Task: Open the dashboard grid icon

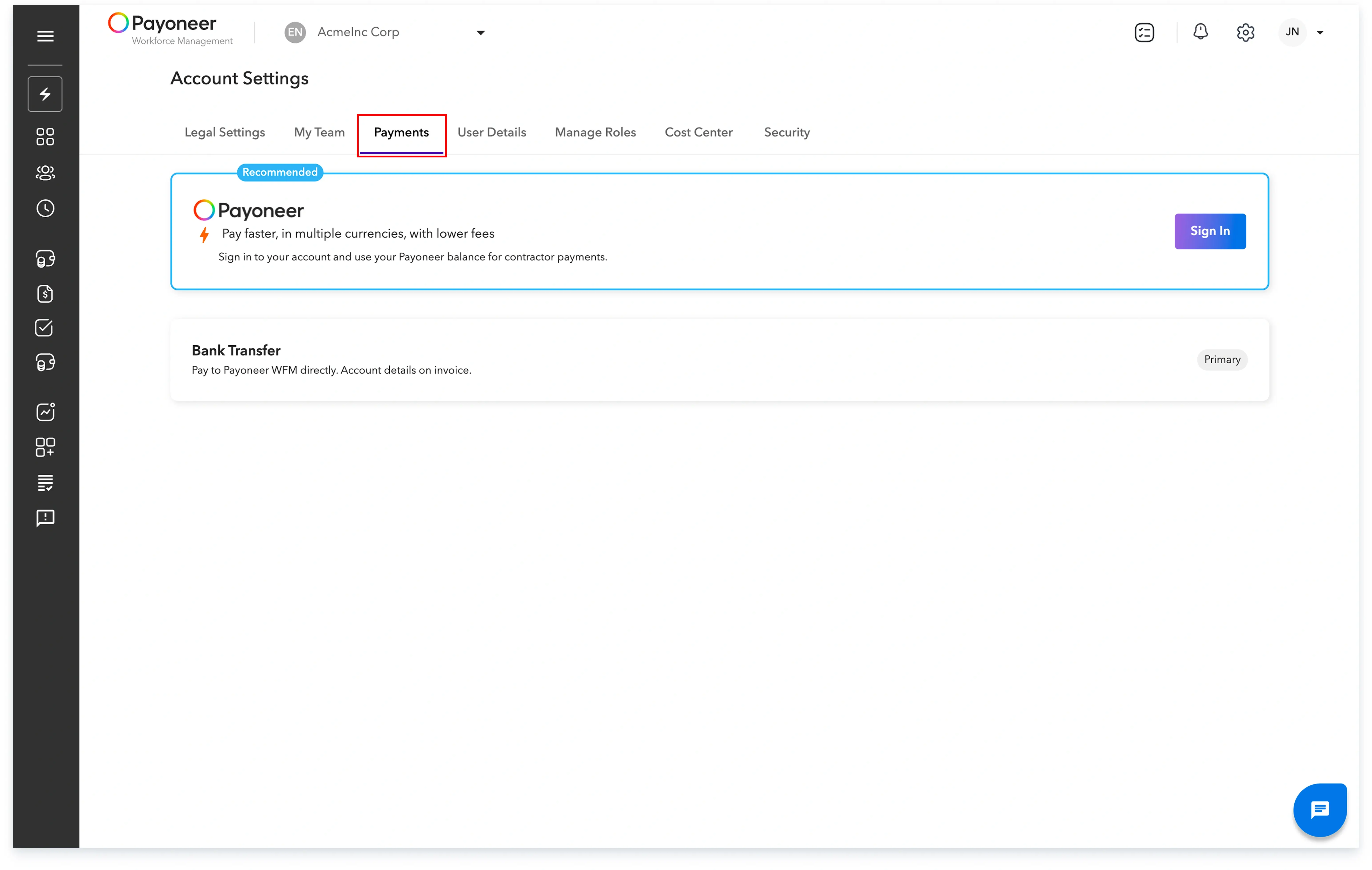Action: [x=45, y=137]
